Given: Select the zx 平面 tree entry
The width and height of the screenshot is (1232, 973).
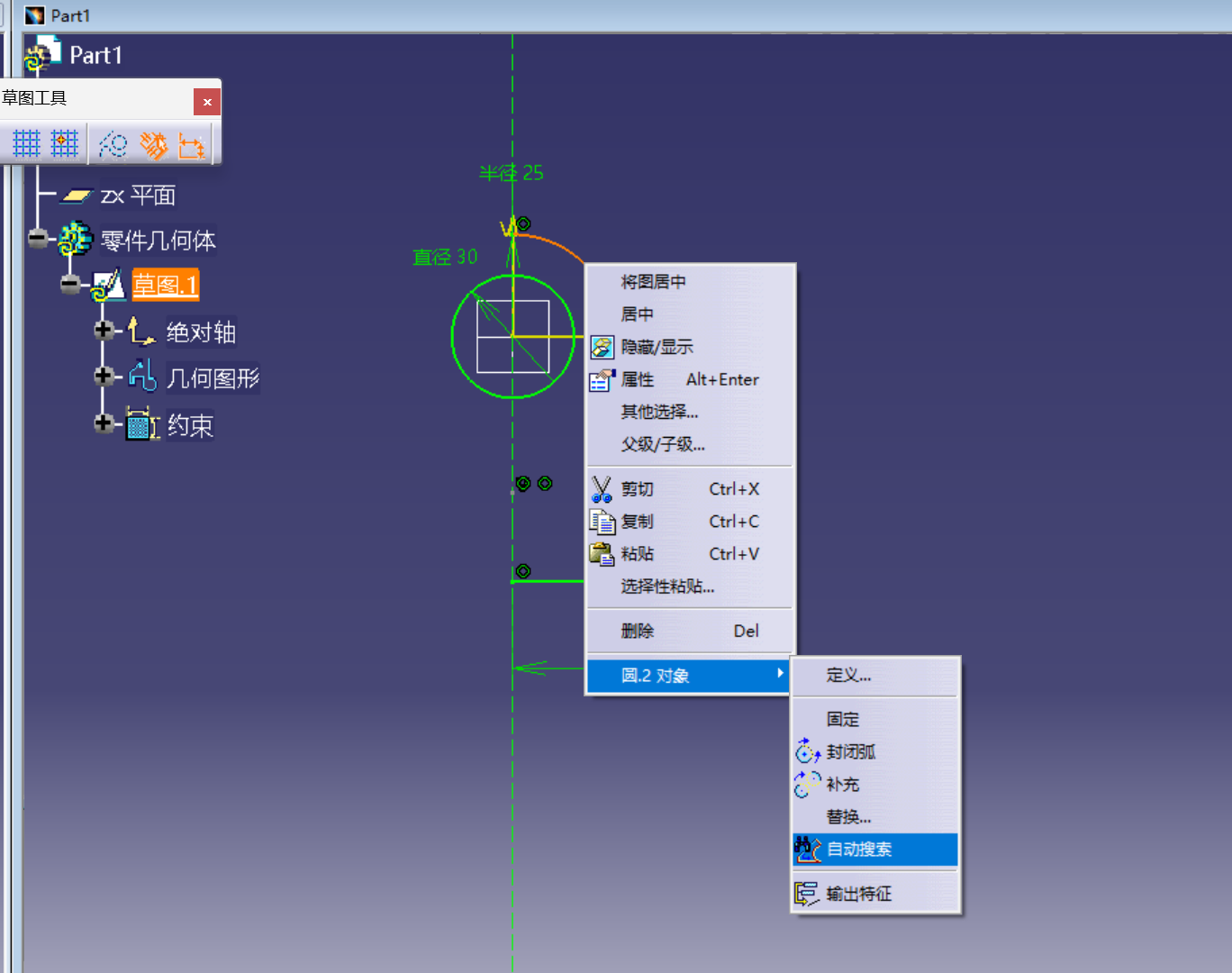Looking at the screenshot, I should tap(138, 196).
